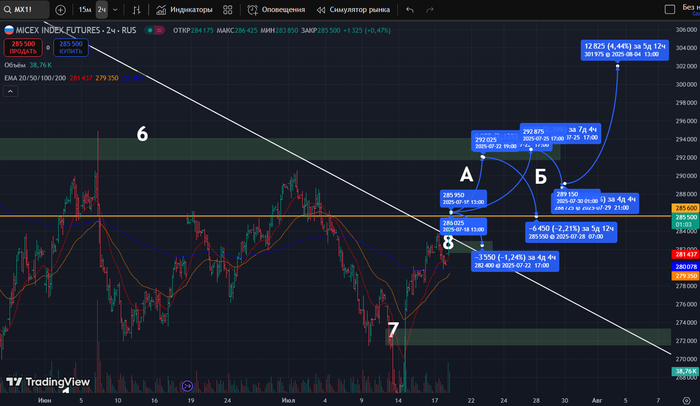Switch to the 15м timeframe
The height and width of the screenshot is (406, 700).
84,9
